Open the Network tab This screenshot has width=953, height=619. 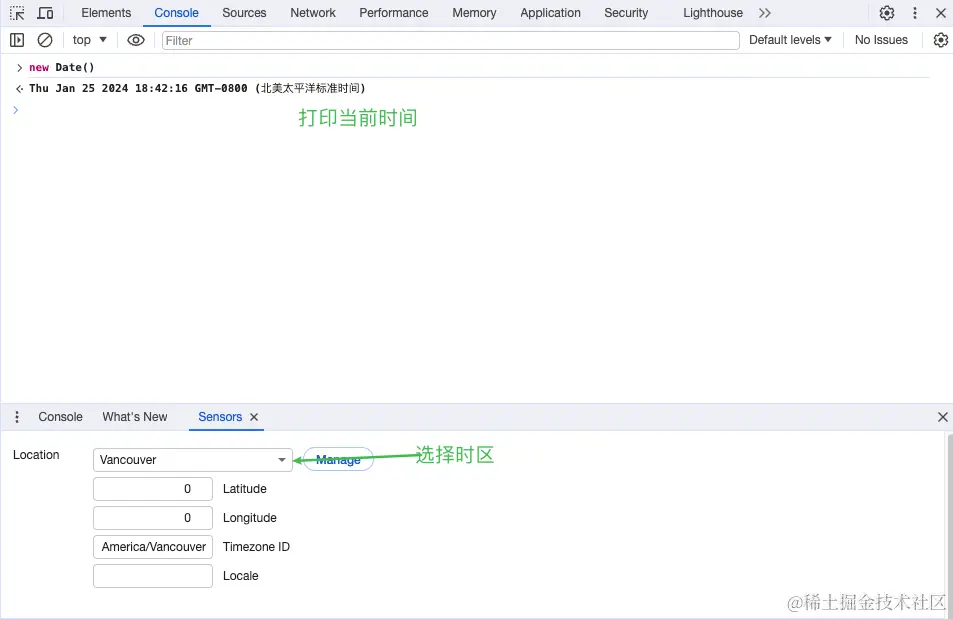pyautogui.click(x=313, y=13)
